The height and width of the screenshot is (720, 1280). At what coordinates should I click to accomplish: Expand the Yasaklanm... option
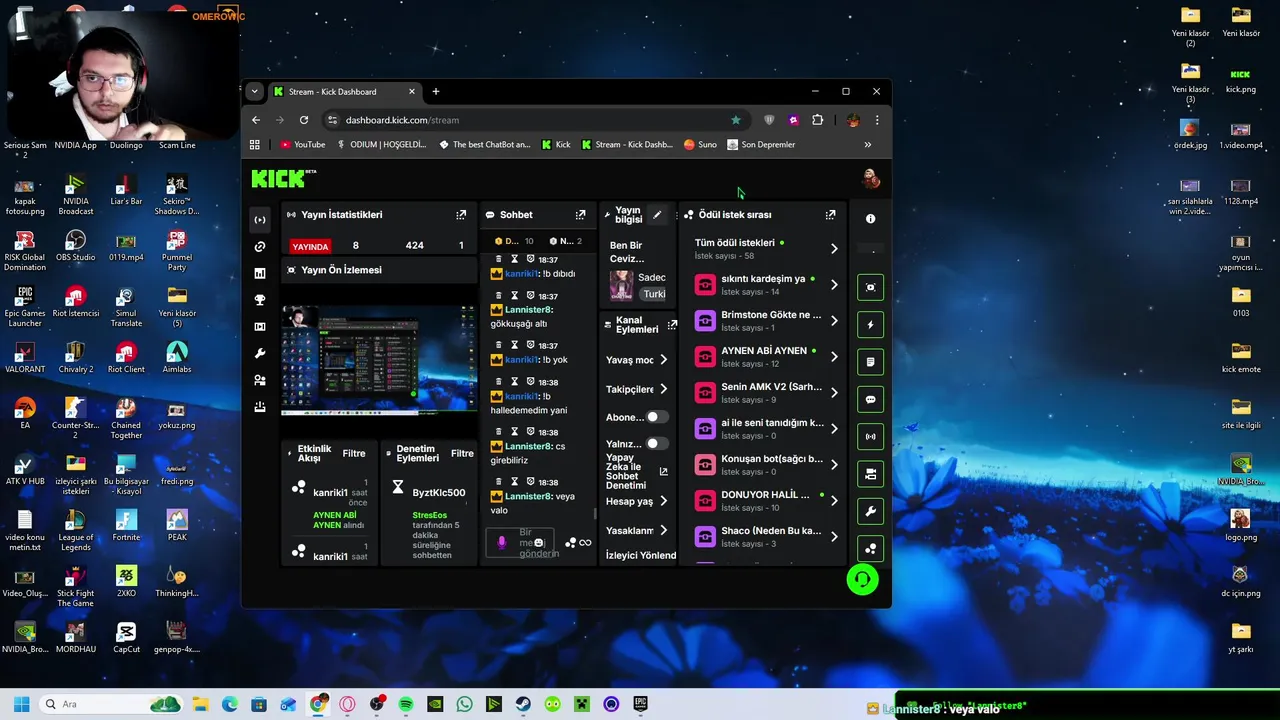[663, 531]
